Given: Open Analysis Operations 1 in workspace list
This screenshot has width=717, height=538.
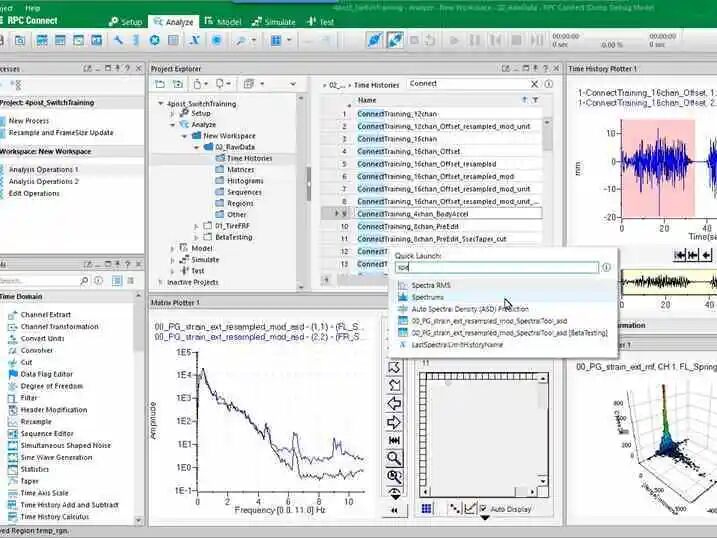Looking at the screenshot, I should pos(43,170).
